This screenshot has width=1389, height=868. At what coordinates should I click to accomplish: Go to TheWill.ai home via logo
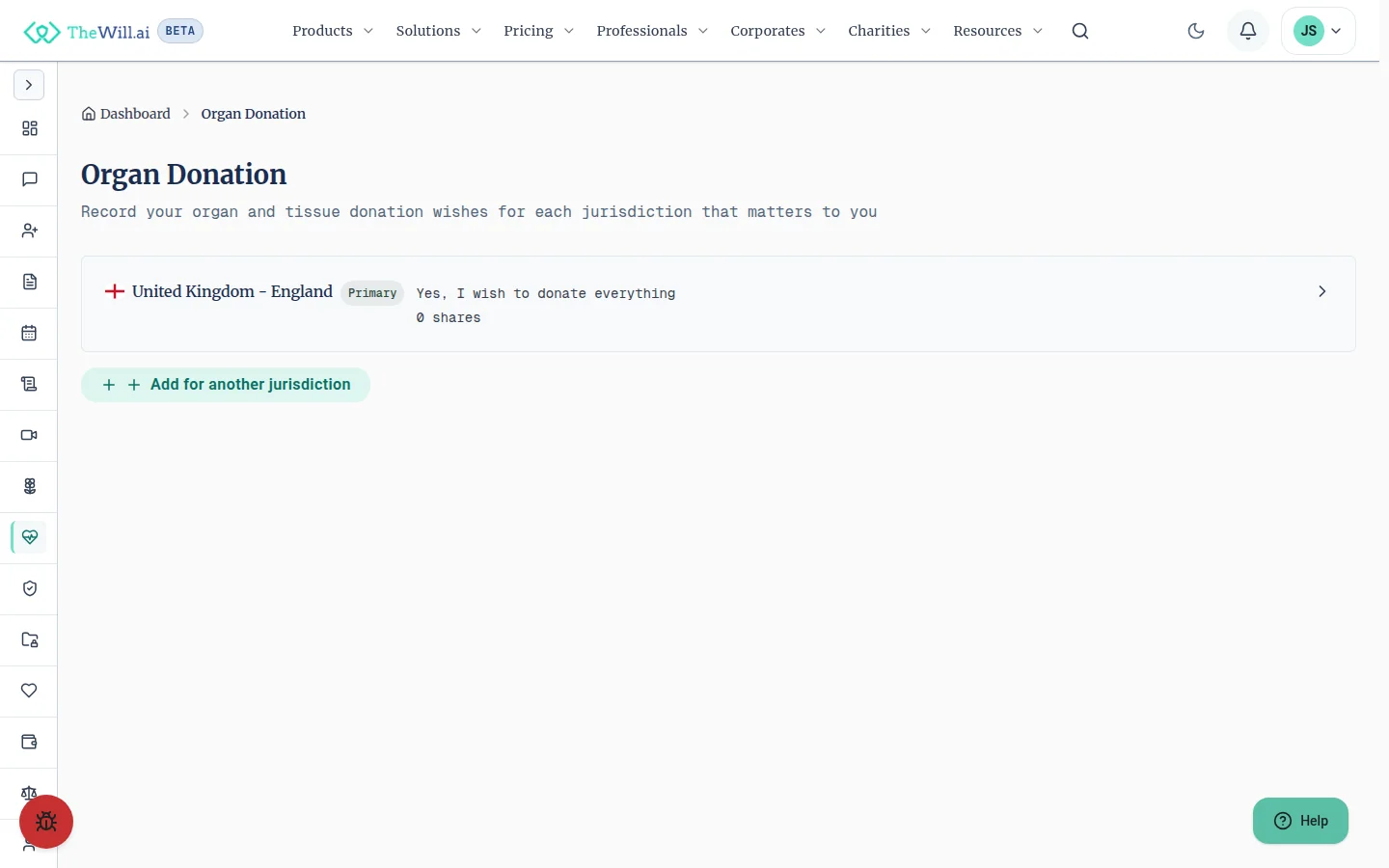(x=87, y=32)
